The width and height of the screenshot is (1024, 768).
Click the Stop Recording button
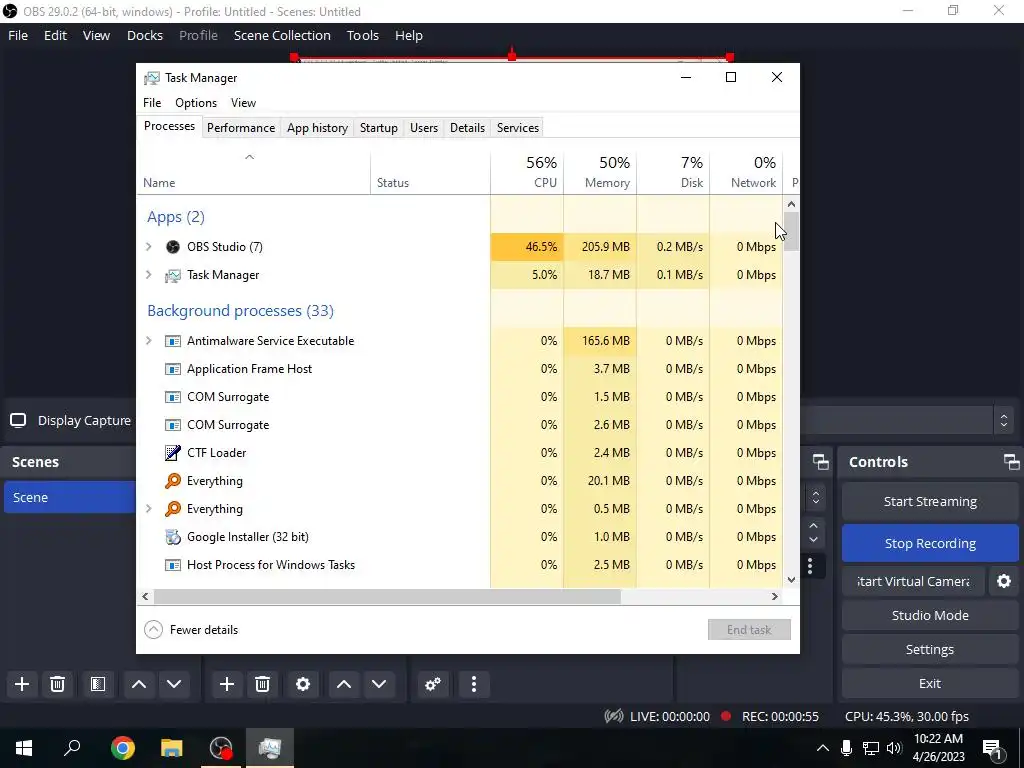[x=930, y=543]
